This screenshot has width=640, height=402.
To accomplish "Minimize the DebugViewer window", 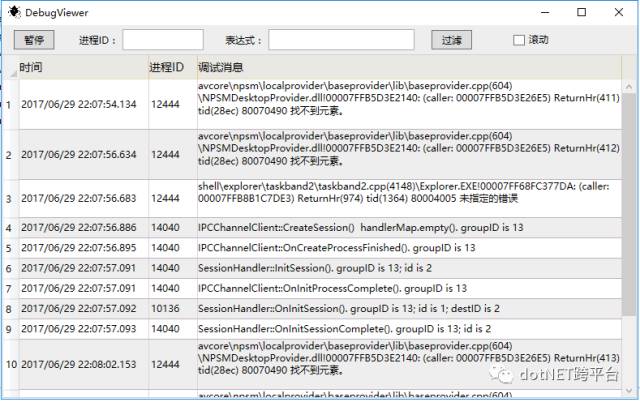I will pyautogui.click(x=545, y=12).
